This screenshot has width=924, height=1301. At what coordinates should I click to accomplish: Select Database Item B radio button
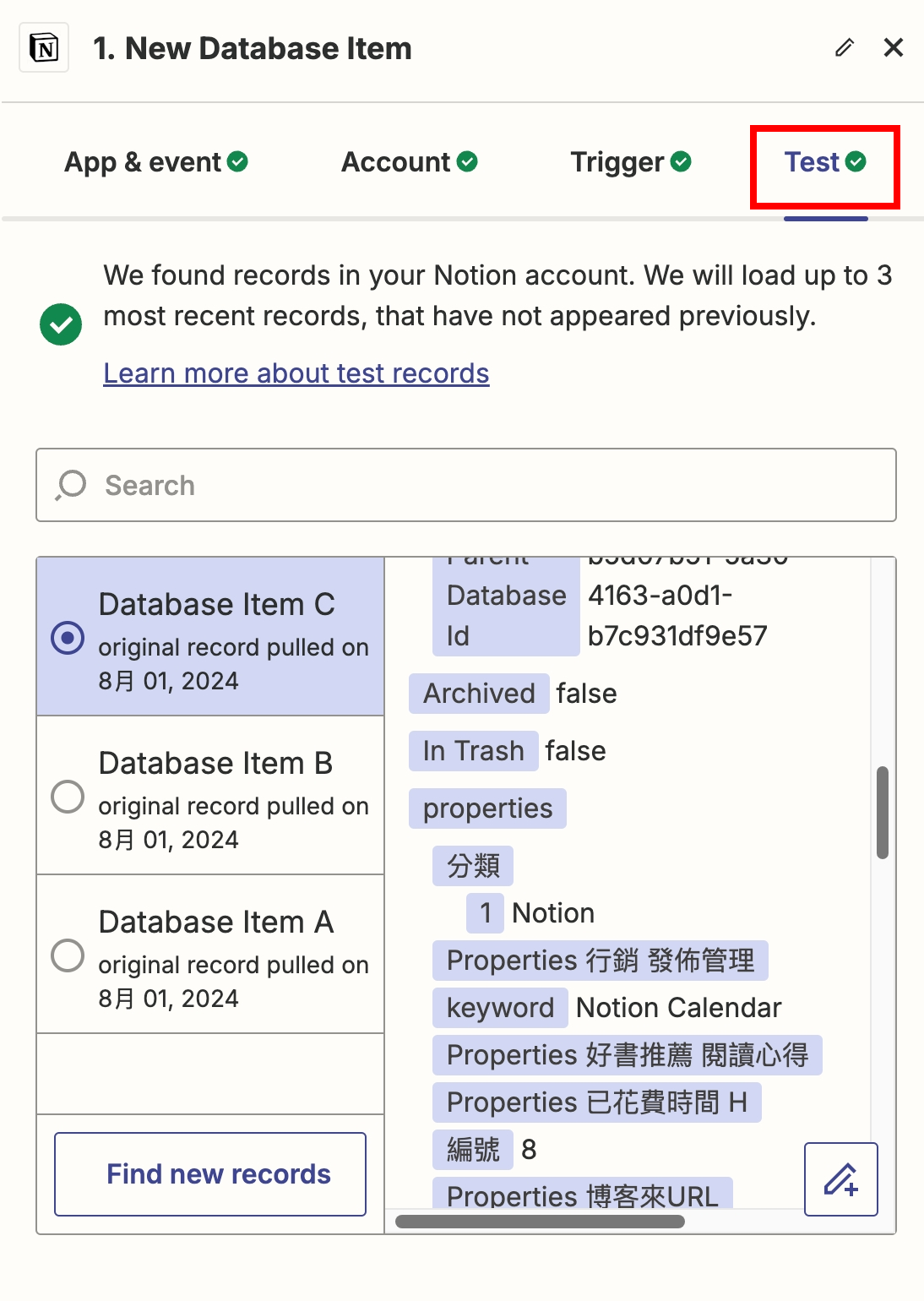click(x=68, y=796)
